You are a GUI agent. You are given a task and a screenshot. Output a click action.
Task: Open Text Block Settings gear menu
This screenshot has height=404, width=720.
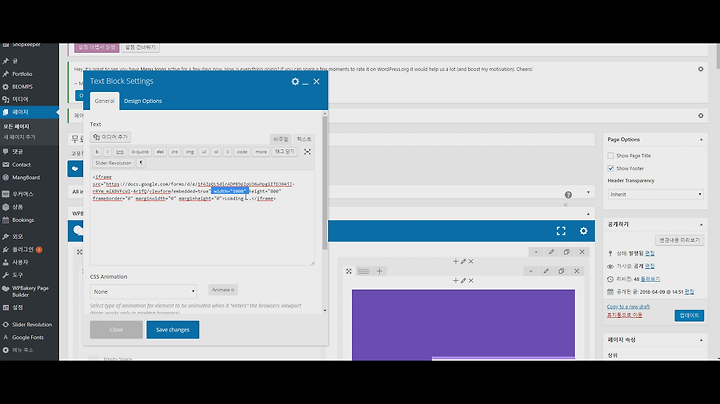click(x=295, y=81)
